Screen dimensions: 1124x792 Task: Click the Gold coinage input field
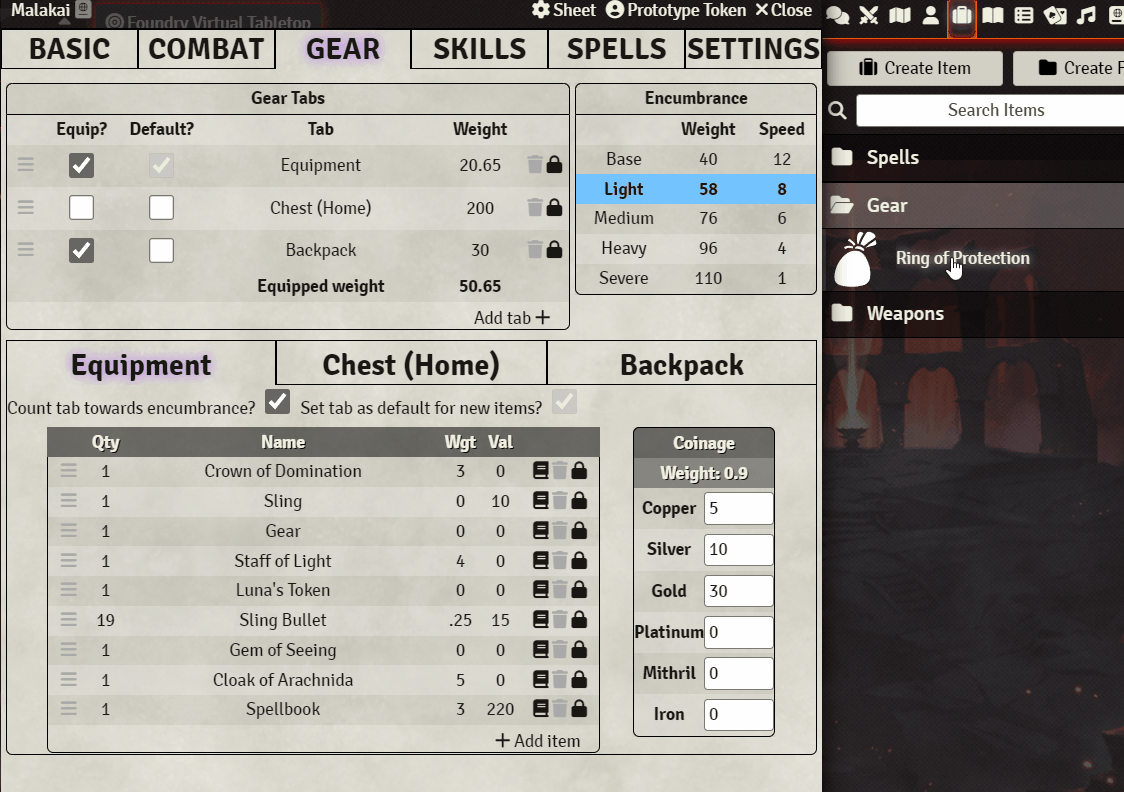click(738, 591)
